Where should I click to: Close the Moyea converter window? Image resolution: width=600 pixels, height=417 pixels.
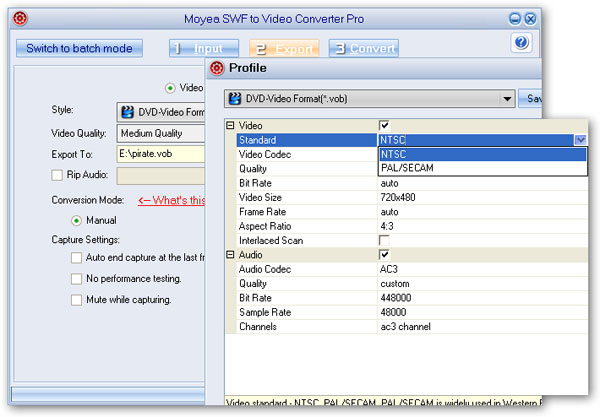(530, 19)
